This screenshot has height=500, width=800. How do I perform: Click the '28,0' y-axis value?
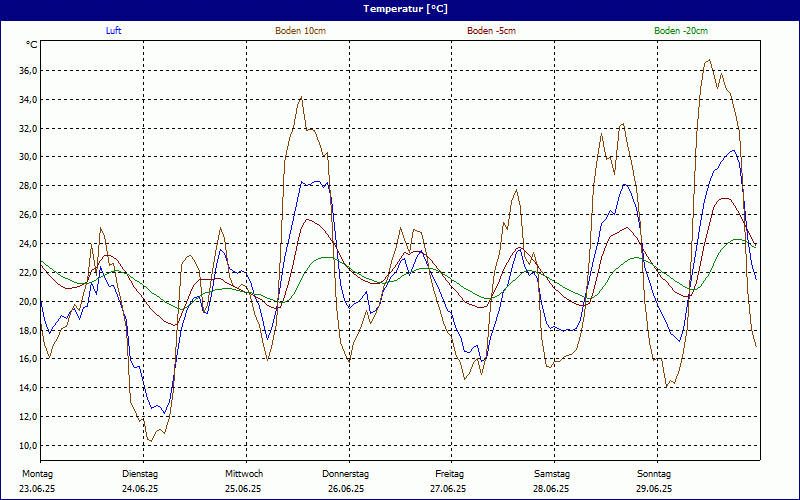[x=29, y=186]
